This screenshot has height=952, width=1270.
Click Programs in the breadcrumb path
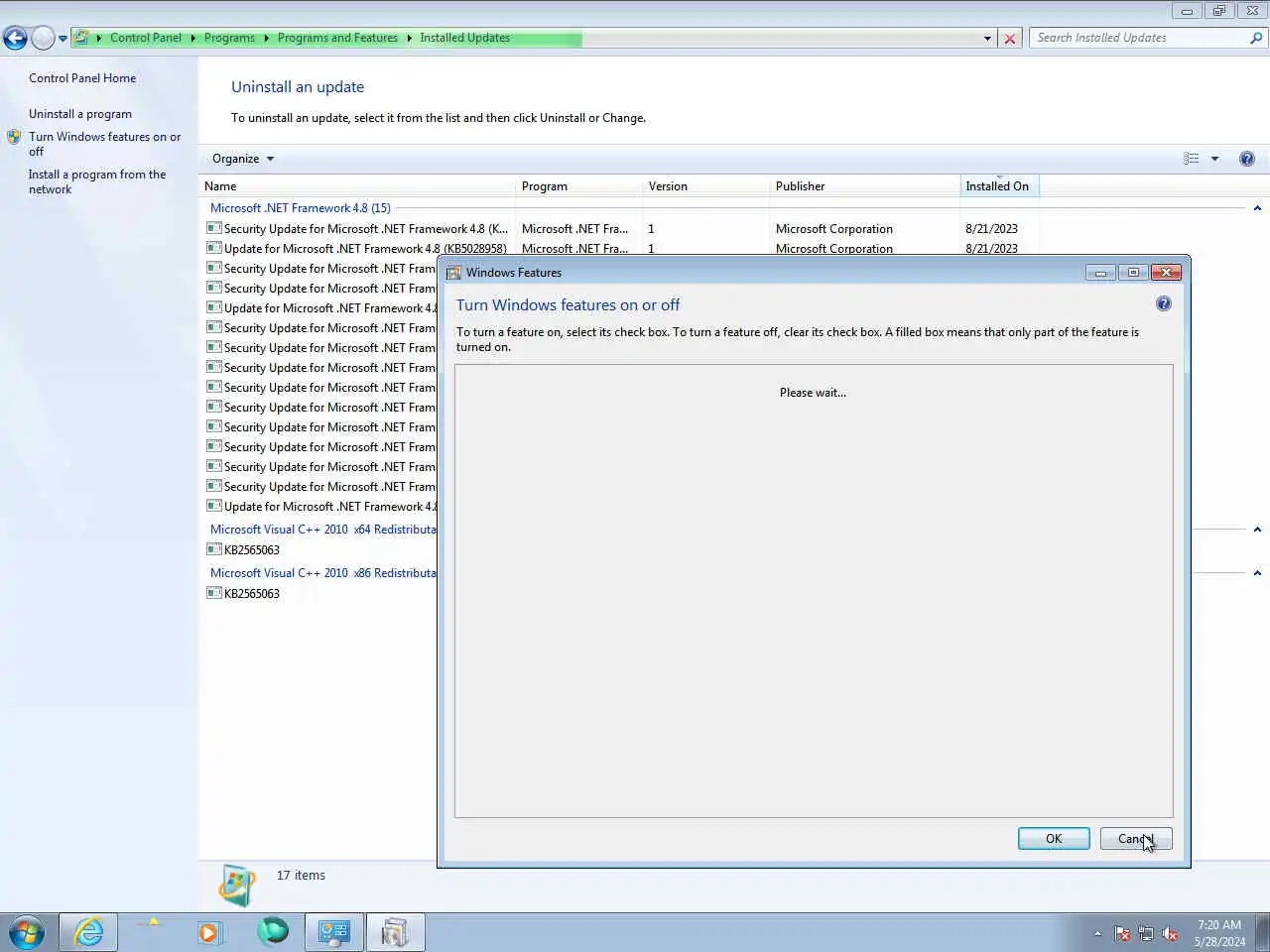[x=229, y=38]
